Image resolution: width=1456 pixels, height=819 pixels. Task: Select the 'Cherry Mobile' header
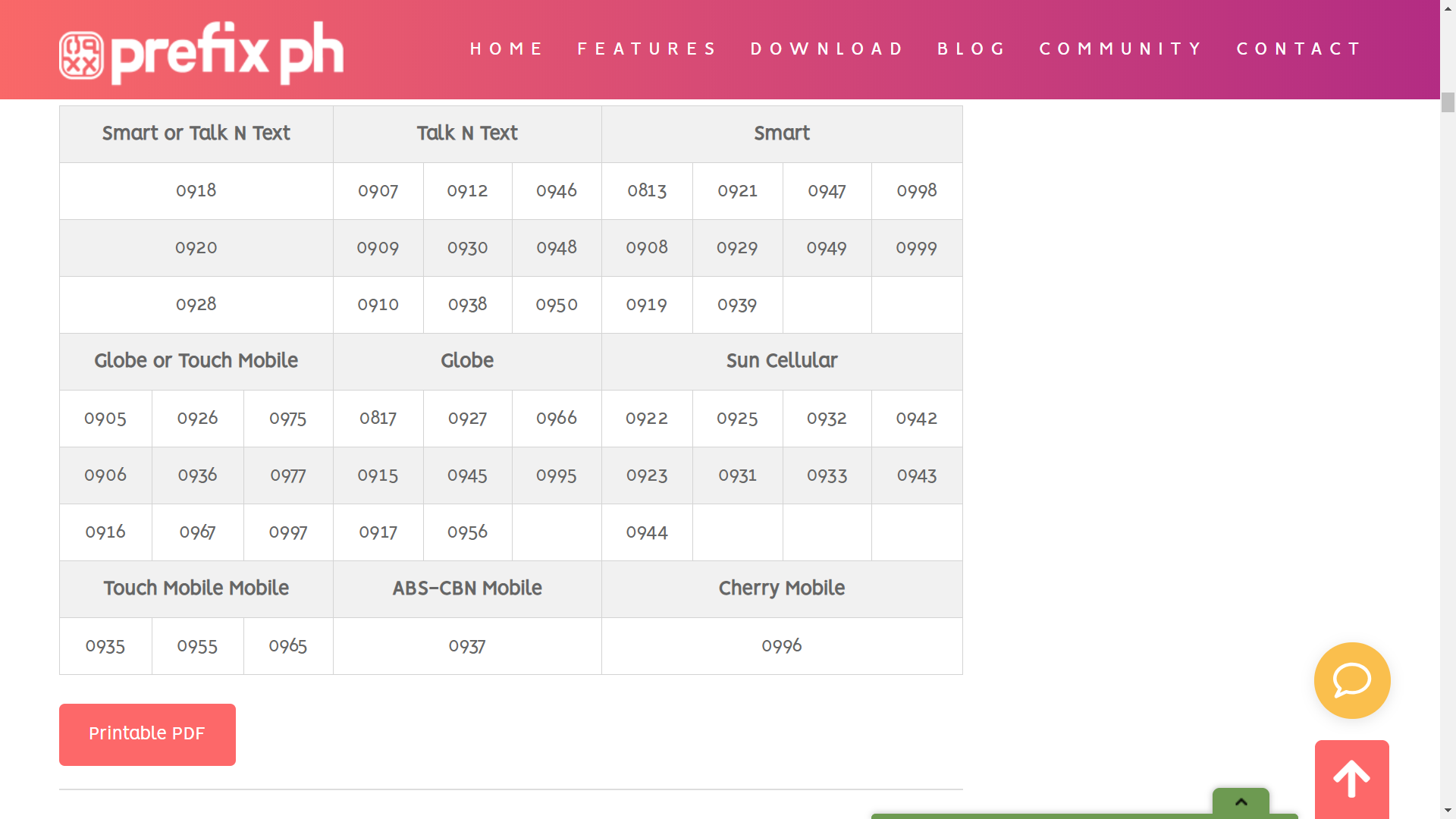[782, 589]
